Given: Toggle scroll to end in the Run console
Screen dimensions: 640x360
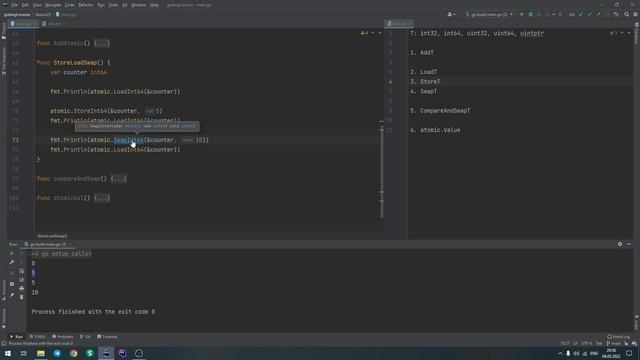Looking at the screenshot, I should click(x=22, y=280).
